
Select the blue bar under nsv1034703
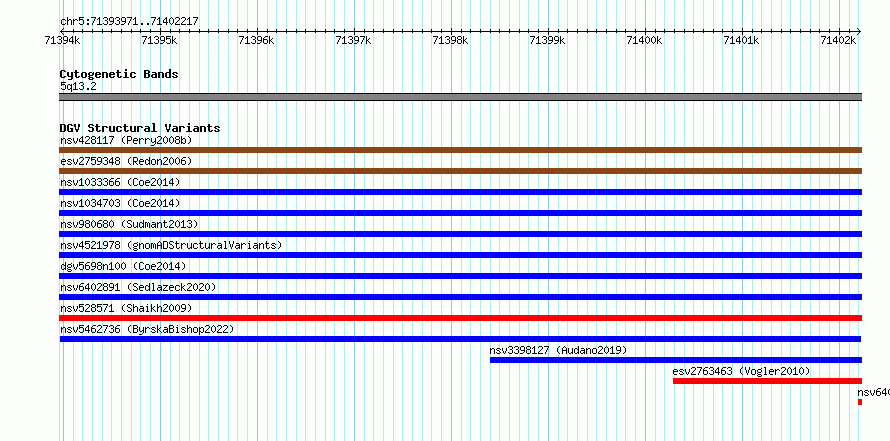point(460,213)
